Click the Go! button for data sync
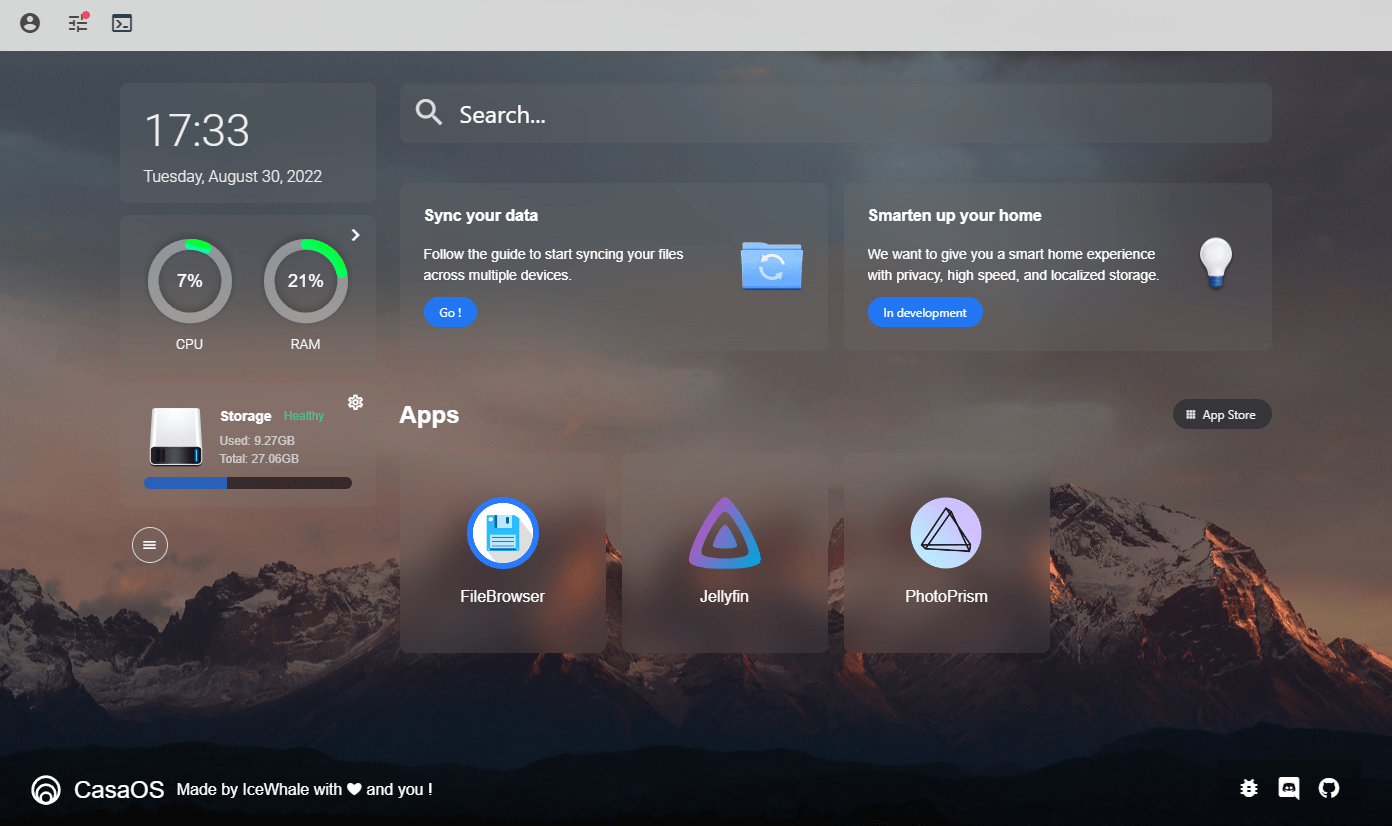The width and height of the screenshot is (1392, 826). click(x=450, y=313)
